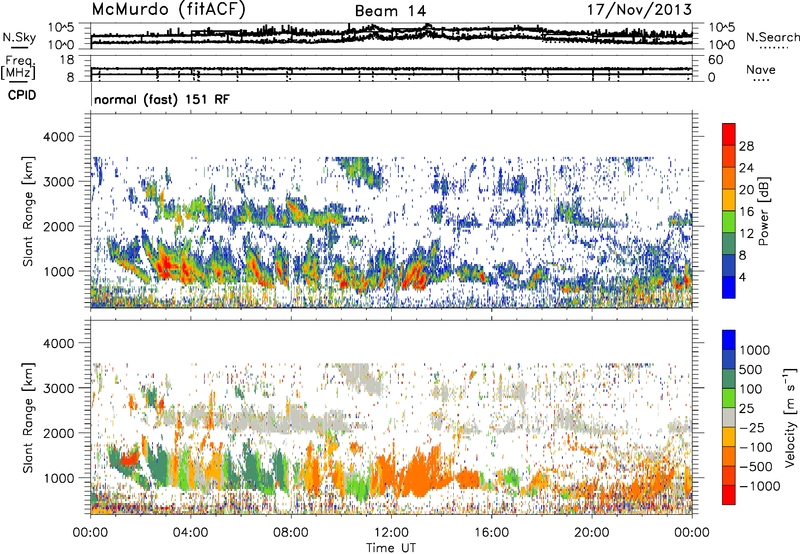The image size is (800, 554).
Task: Click the '-500' label on Velocity colorbar
Action: [x=756, y=467]
